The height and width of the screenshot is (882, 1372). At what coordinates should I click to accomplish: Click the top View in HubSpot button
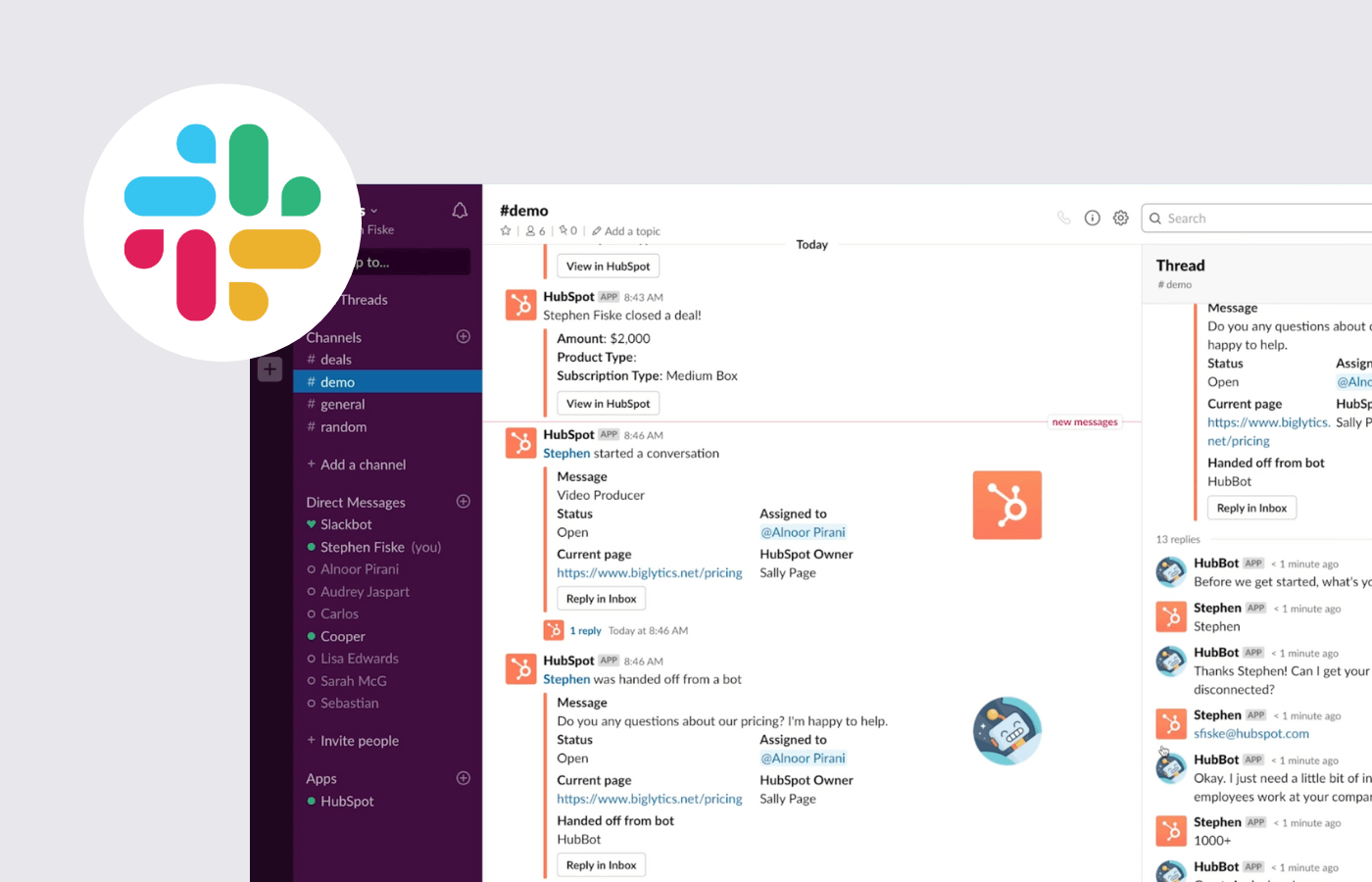(x=608, y=266)
